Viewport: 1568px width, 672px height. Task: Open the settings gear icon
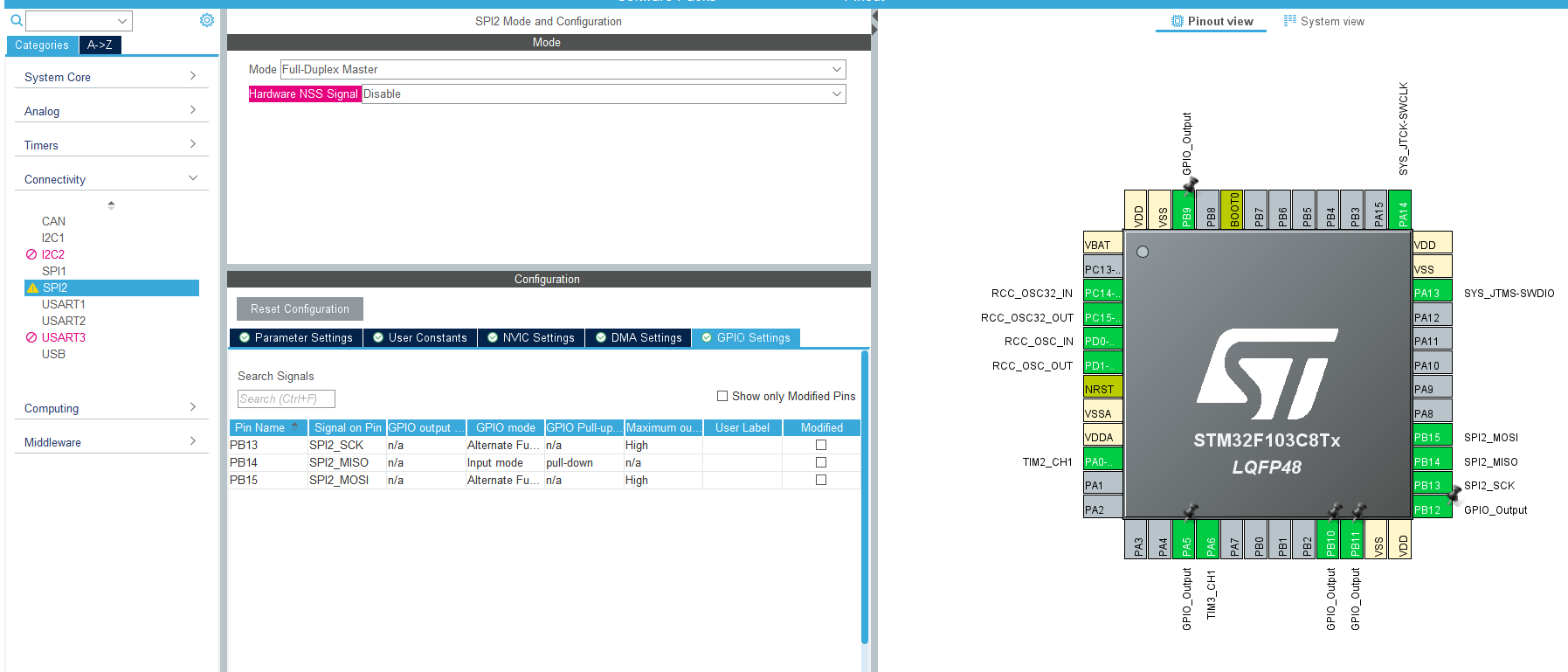tap(207, 20)
